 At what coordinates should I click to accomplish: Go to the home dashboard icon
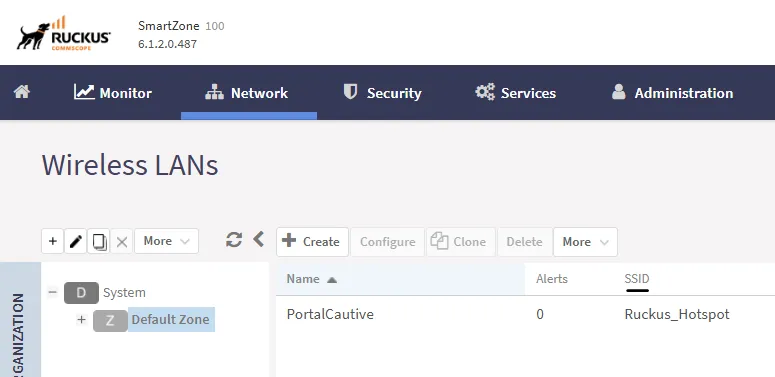click(x=22, y=92)
